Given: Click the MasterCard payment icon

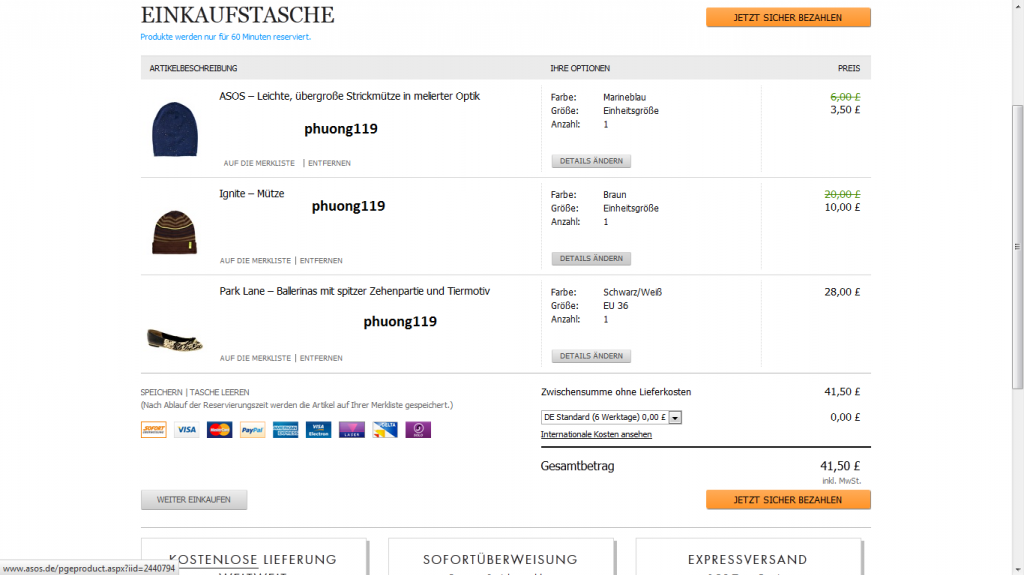Looking at the screenshot, I should pyautogui.click(x=219, y=430).
